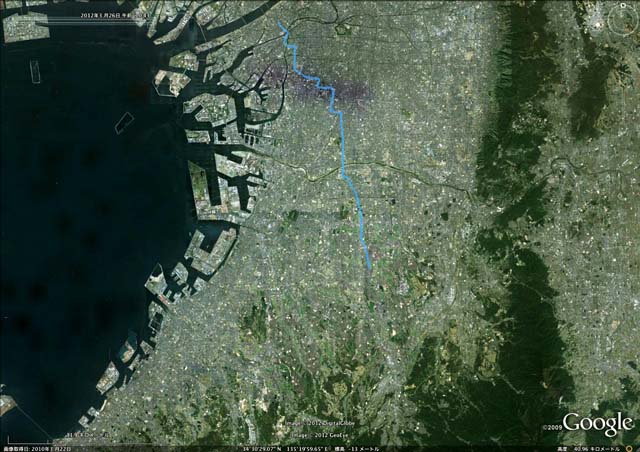640x452 pixels.
Task: Click the 2012 date label above the time slider
Action: [x=109, y=15]
